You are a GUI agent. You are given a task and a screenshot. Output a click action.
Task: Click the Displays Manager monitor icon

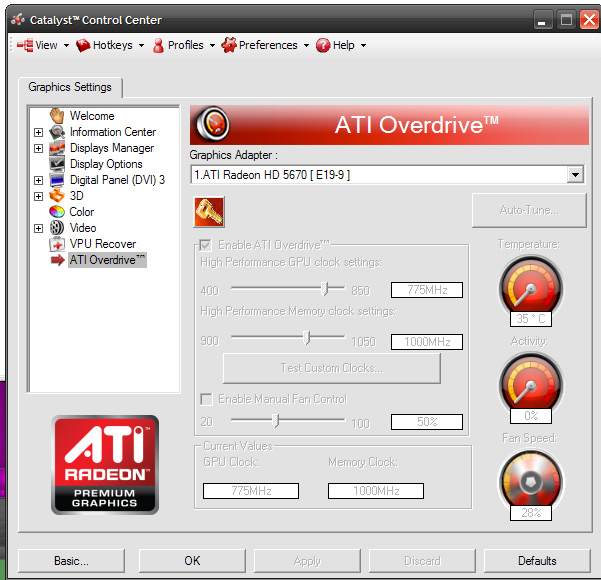click(x=57, y=148)
